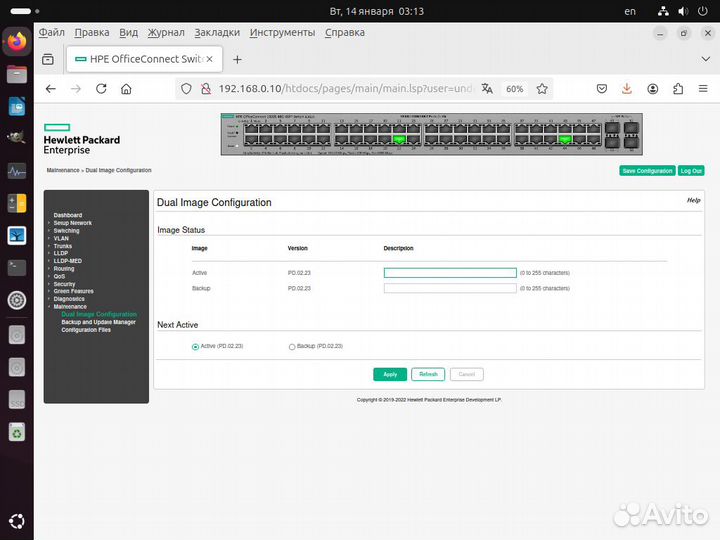Open the Trash from the dock
The width and height of the screenshot is (720, 540).
17,432
